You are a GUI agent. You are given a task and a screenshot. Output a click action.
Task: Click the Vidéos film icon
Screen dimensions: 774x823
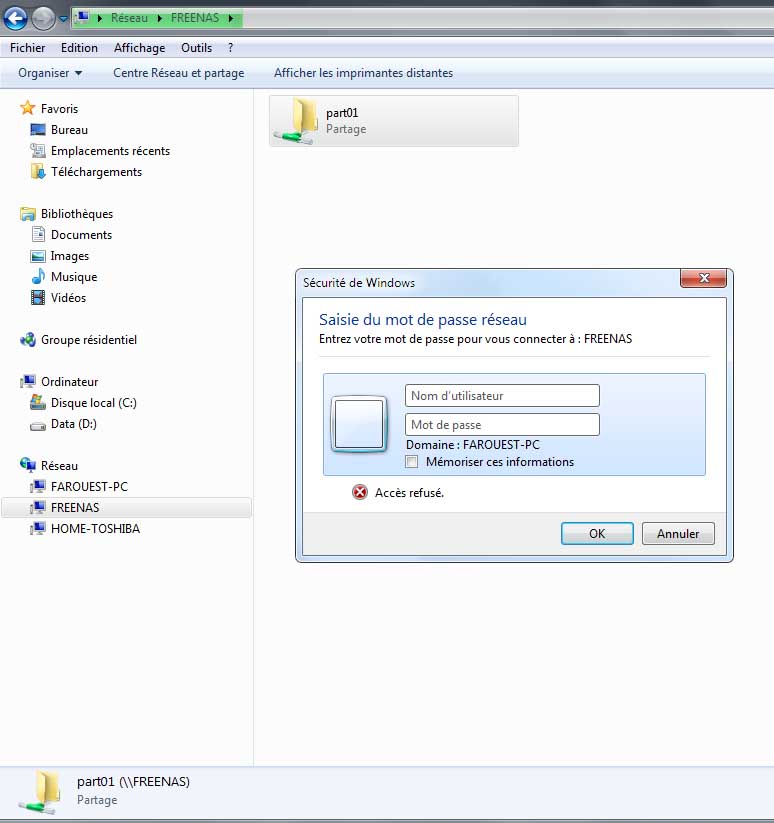[38, 298]
